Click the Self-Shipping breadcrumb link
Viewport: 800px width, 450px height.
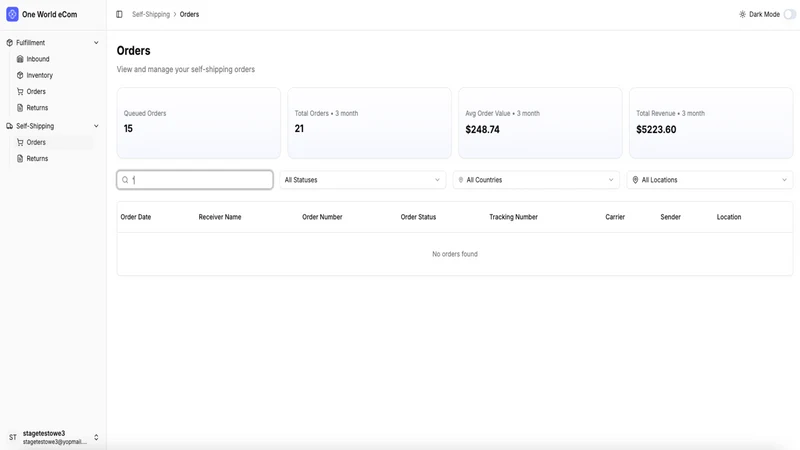click(x=151, y=14)
